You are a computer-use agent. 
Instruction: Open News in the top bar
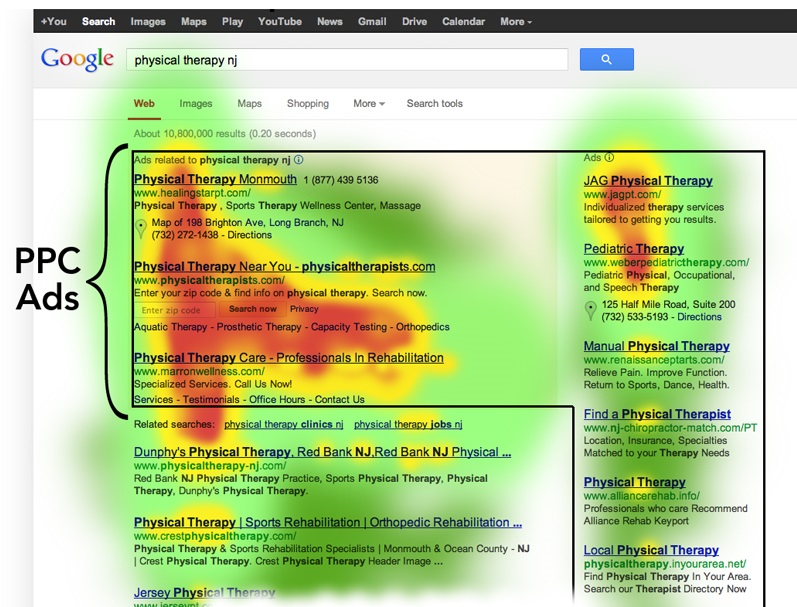(x=329, y=22)
